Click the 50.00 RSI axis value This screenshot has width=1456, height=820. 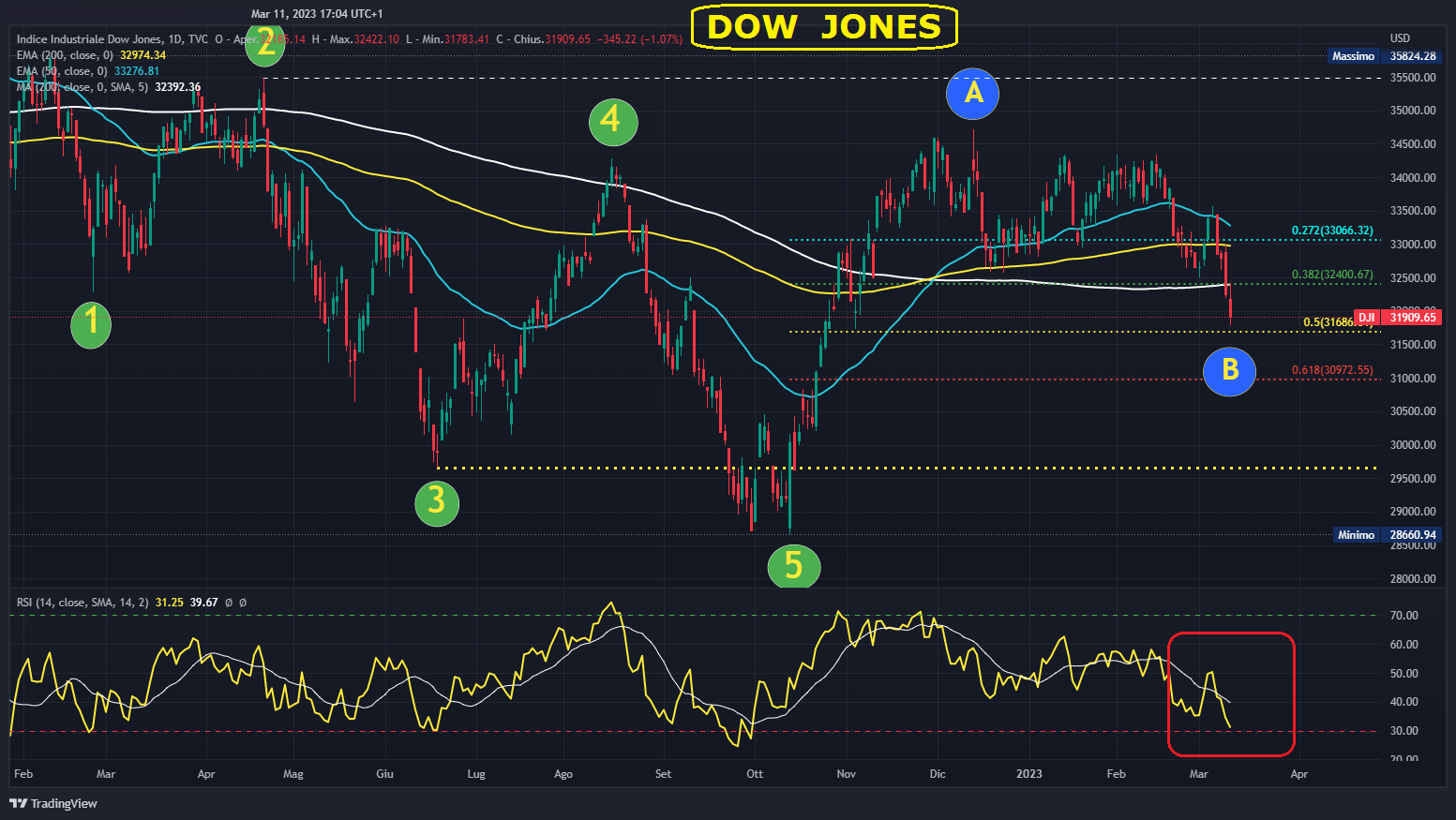pos(1403,674)
